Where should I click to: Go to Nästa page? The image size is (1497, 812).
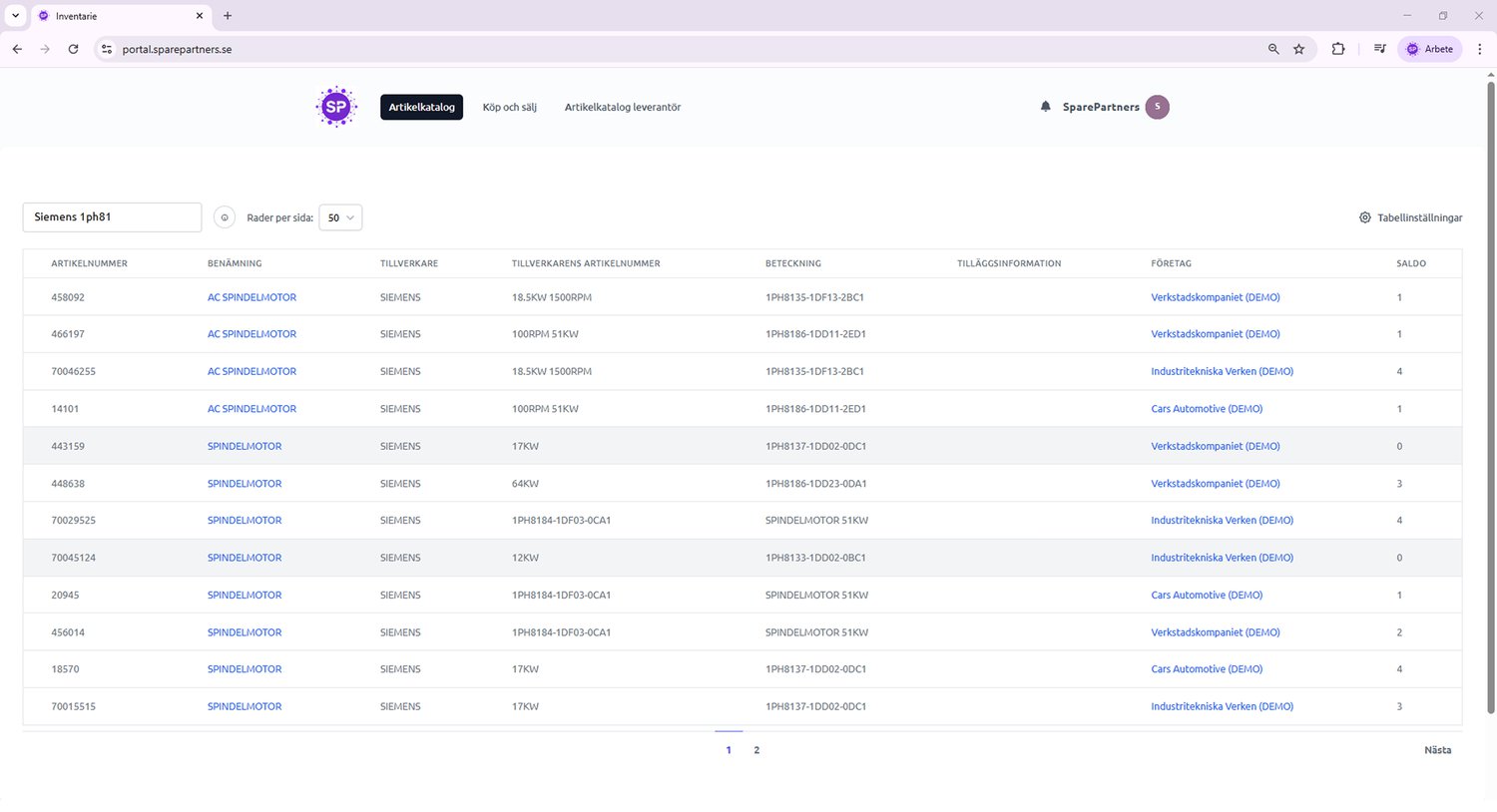(x=1437, y=750)
